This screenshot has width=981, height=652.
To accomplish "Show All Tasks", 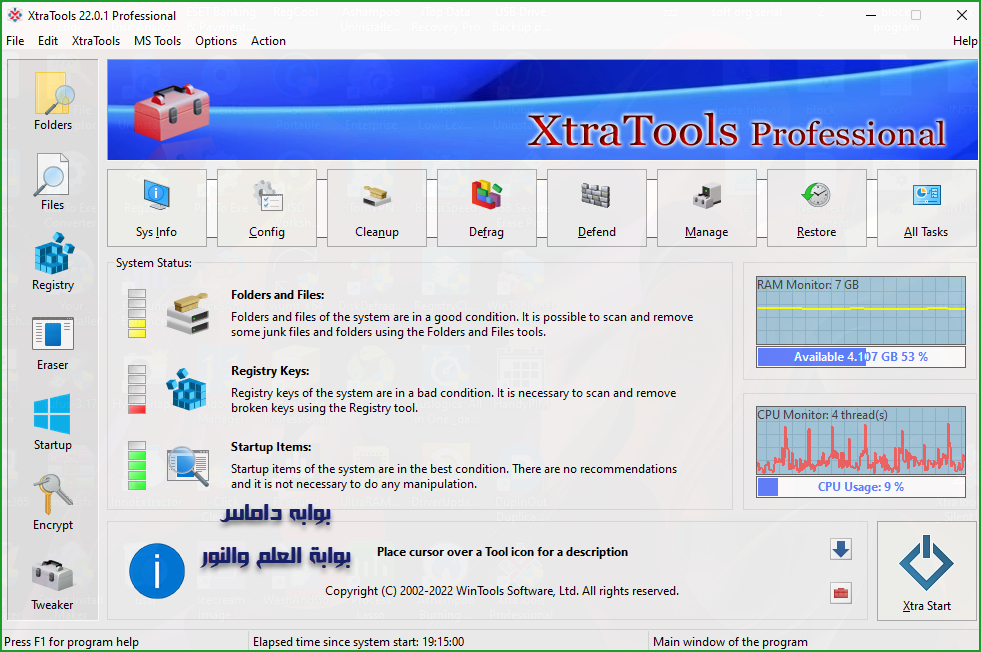I will (x=927, y=208).
